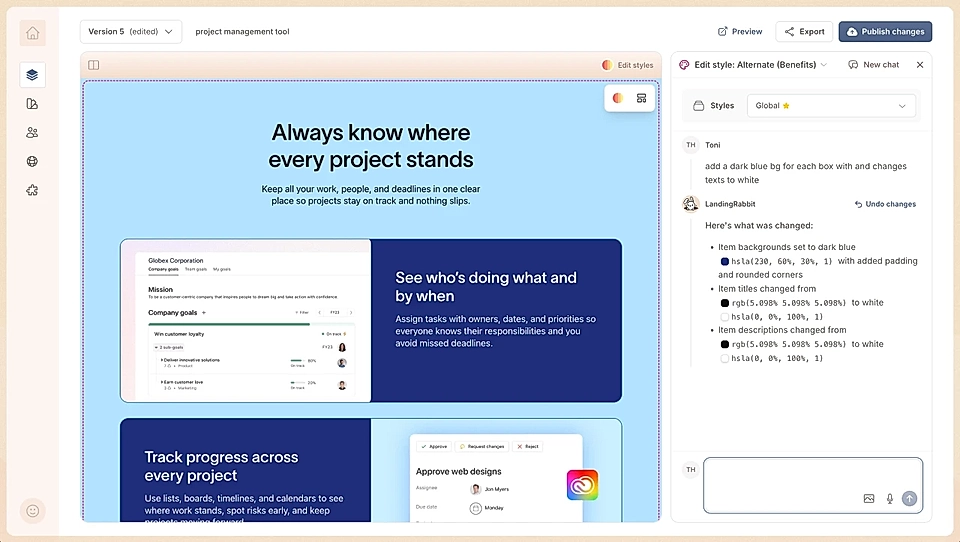This screenshot has width=960, height=542.
Task: Click the 'Assign tasks with owners' description
Action: (x=495, y=331)
